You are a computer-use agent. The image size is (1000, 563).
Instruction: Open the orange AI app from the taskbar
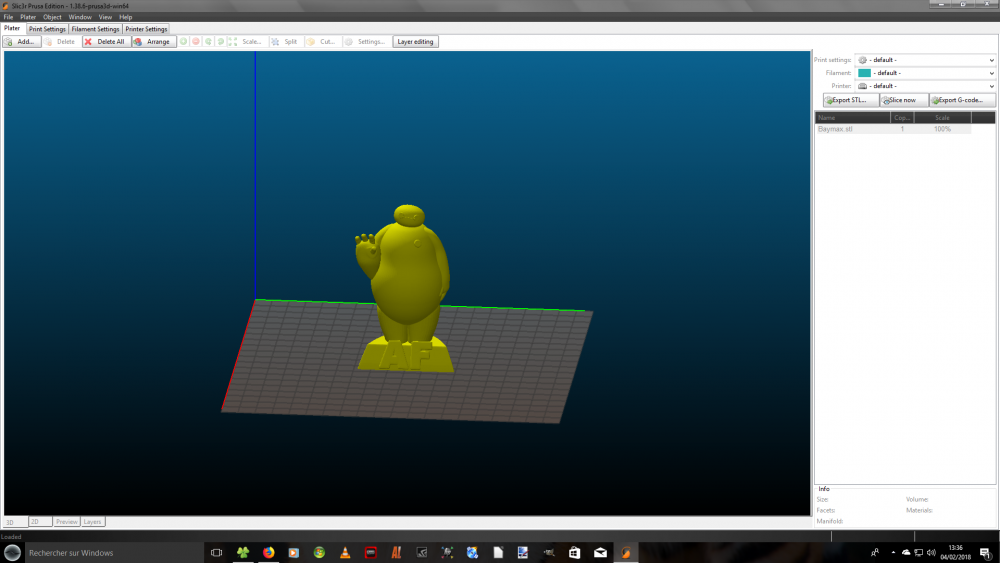coord(396,553)
